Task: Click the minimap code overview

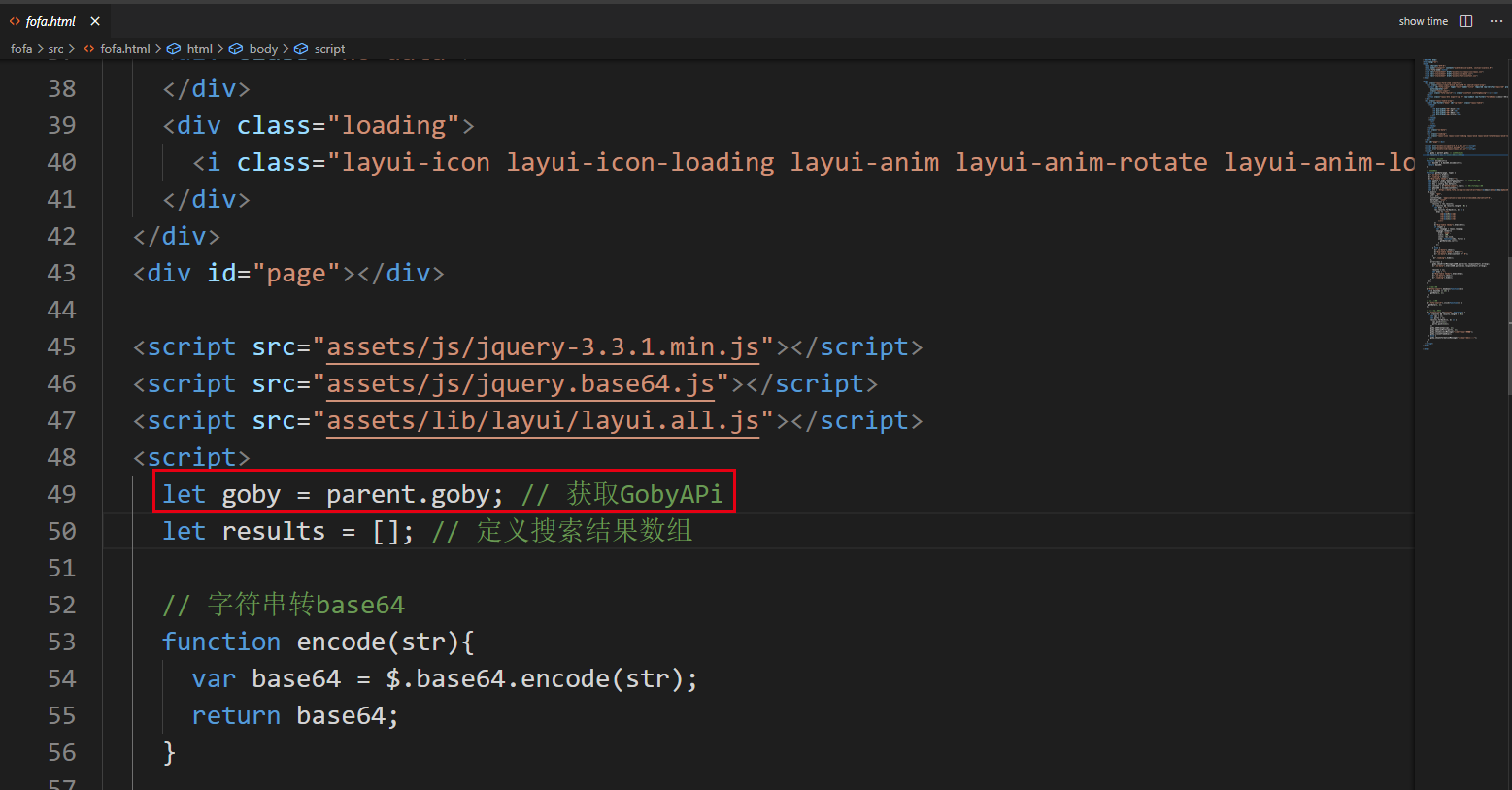Action: 1462,204
